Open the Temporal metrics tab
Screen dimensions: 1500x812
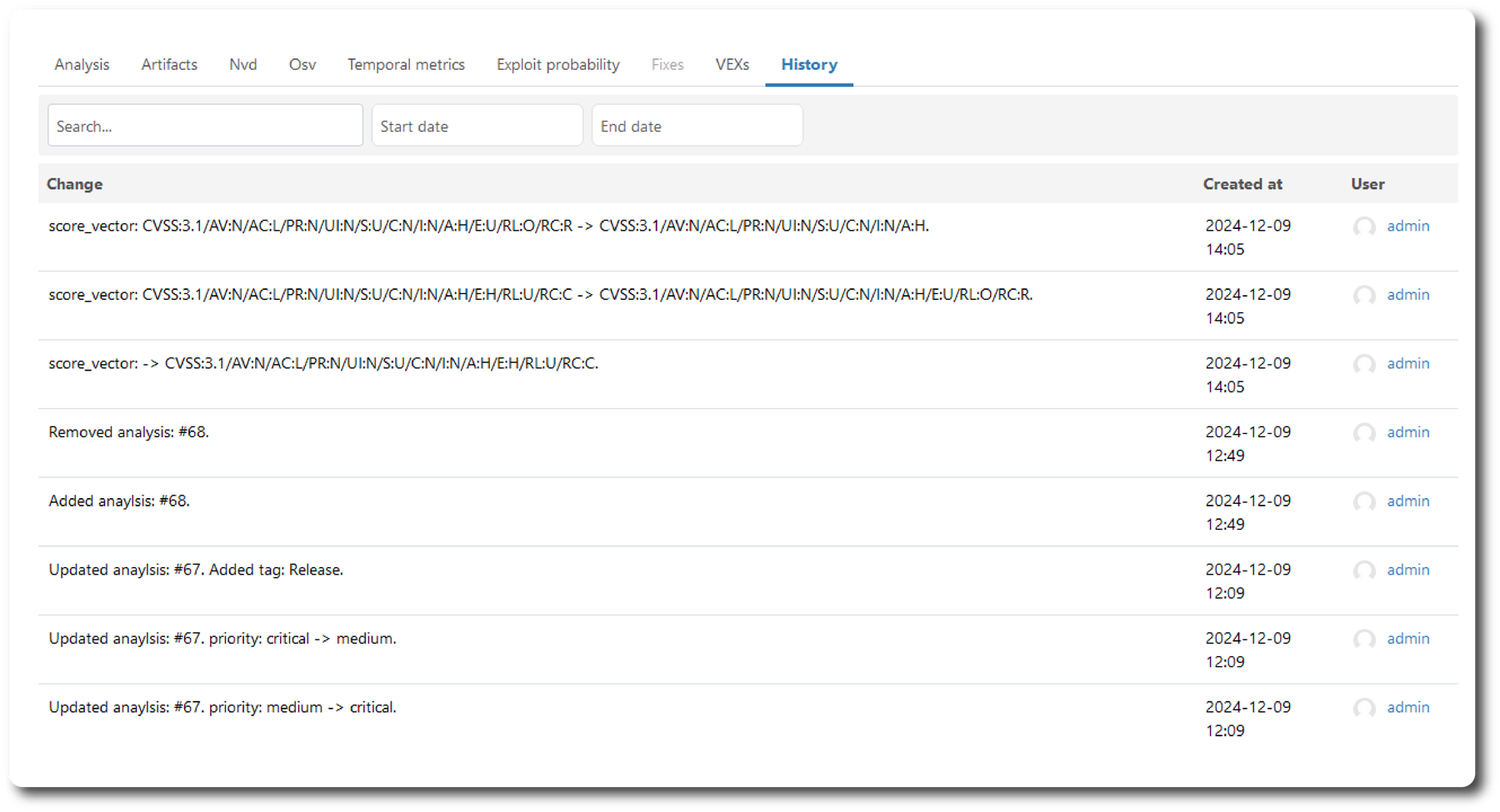tap(406, 65)
